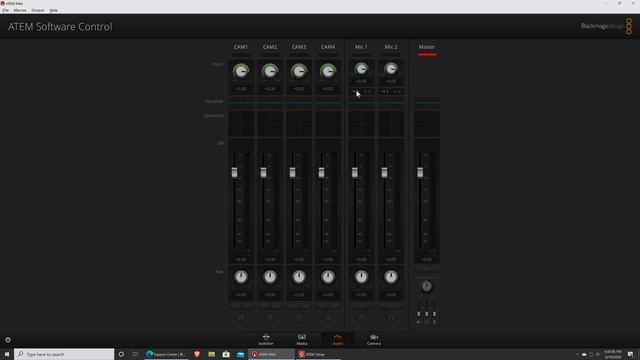Viewport: 640px width, 360px height.
Task: Click the CAM1 input gain value field
Action: (x=241, y=89)
